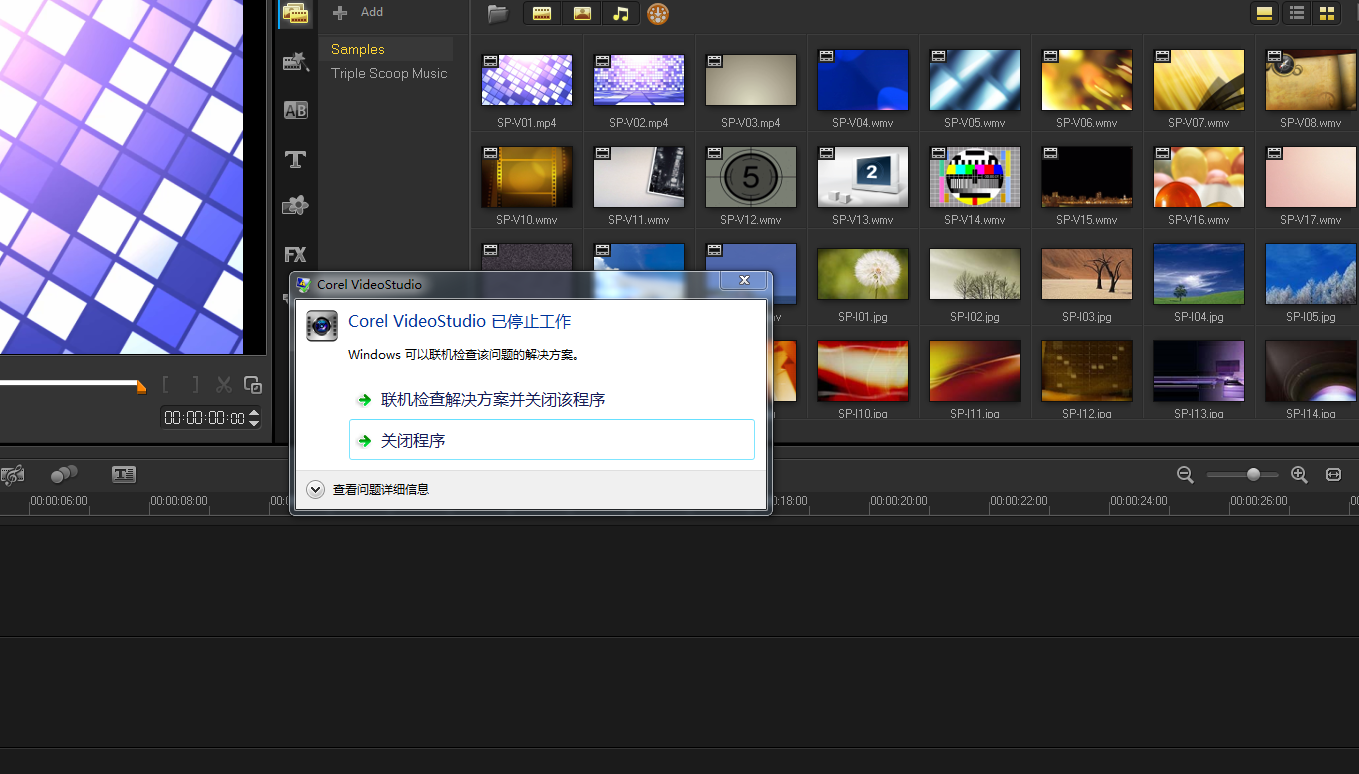Switch to grid thumbnail view mode
The height and width of the screenshot is (774, 1359).
(x=1327, y=13)
